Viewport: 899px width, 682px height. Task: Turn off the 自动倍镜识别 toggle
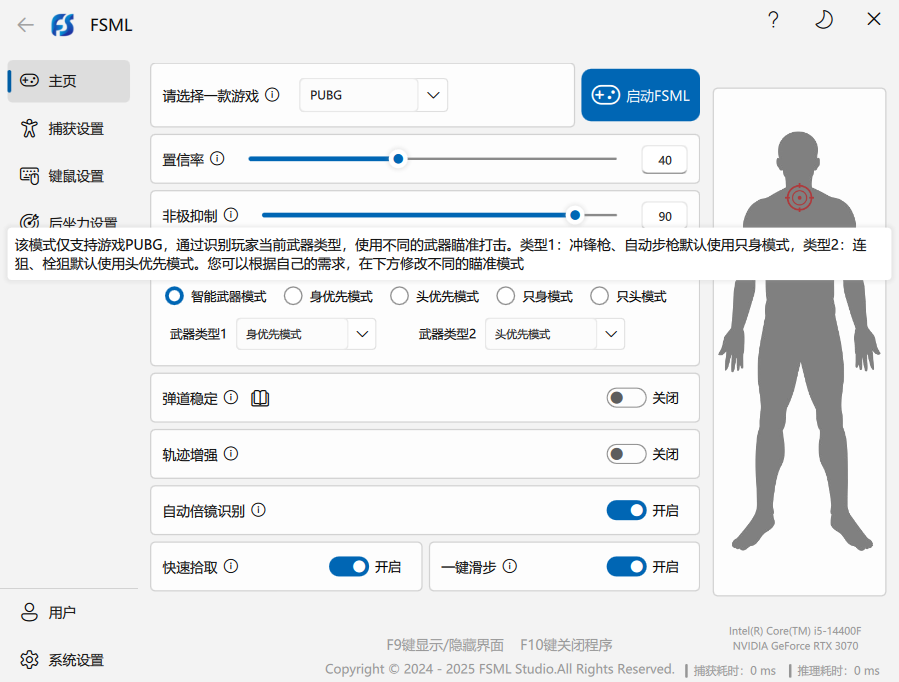626,510
